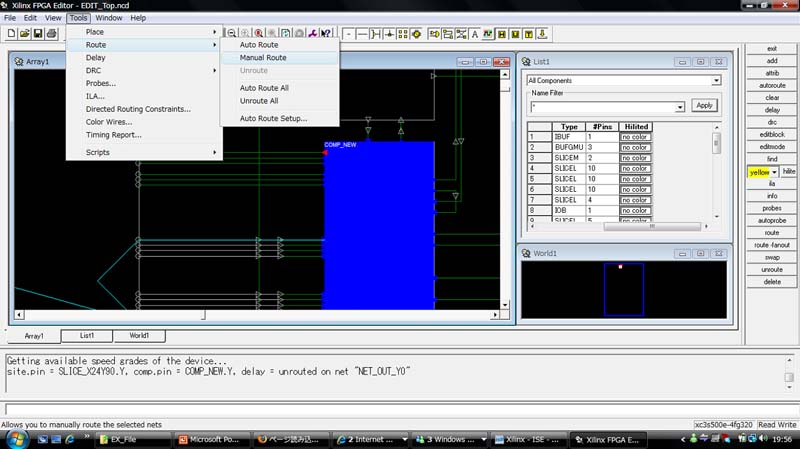Click the Save toolbar icon
Screen dimensions: 800x449
click(x=38, y=34)
